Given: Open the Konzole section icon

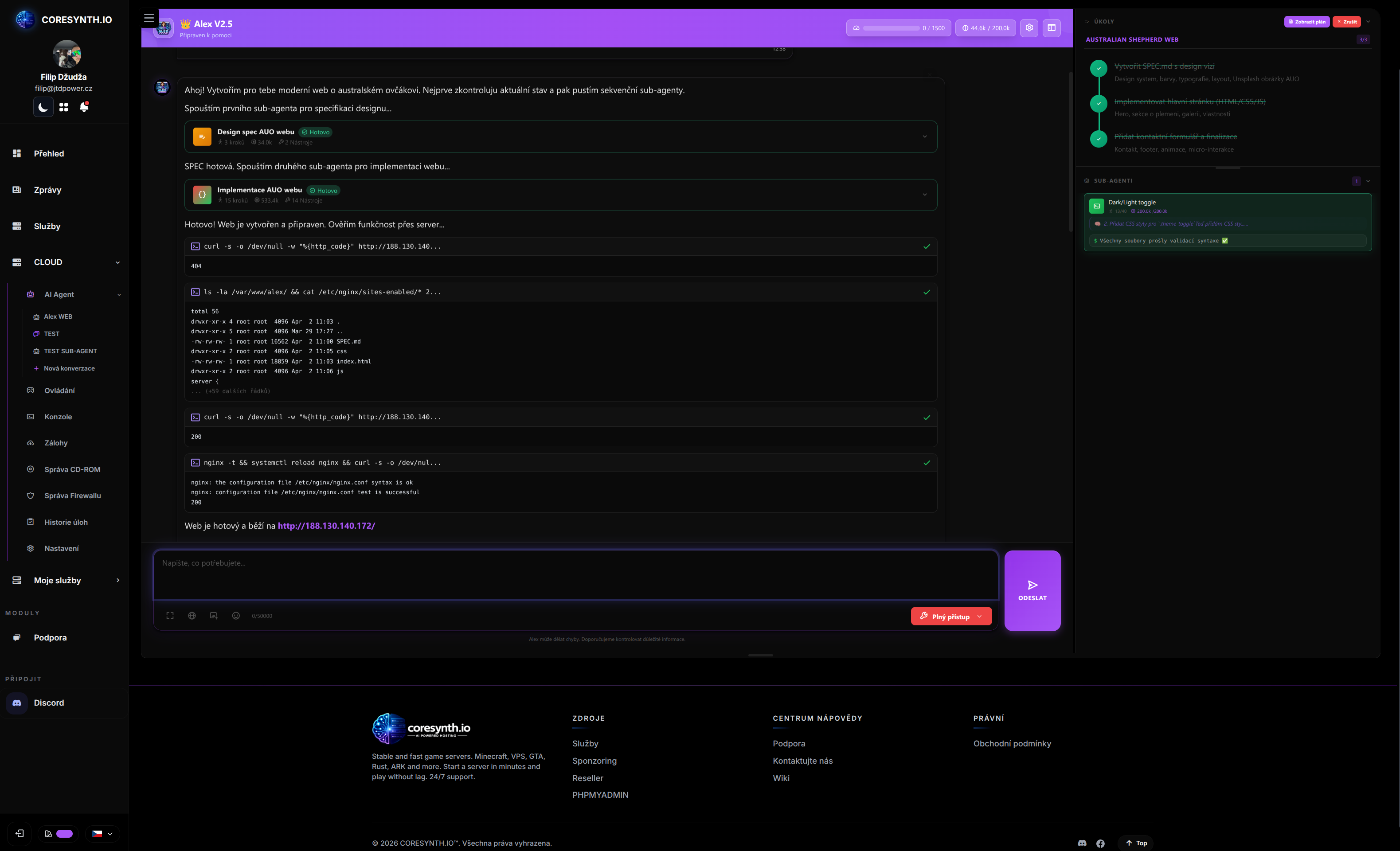Looking at the screenshot, I should point(30,416).
